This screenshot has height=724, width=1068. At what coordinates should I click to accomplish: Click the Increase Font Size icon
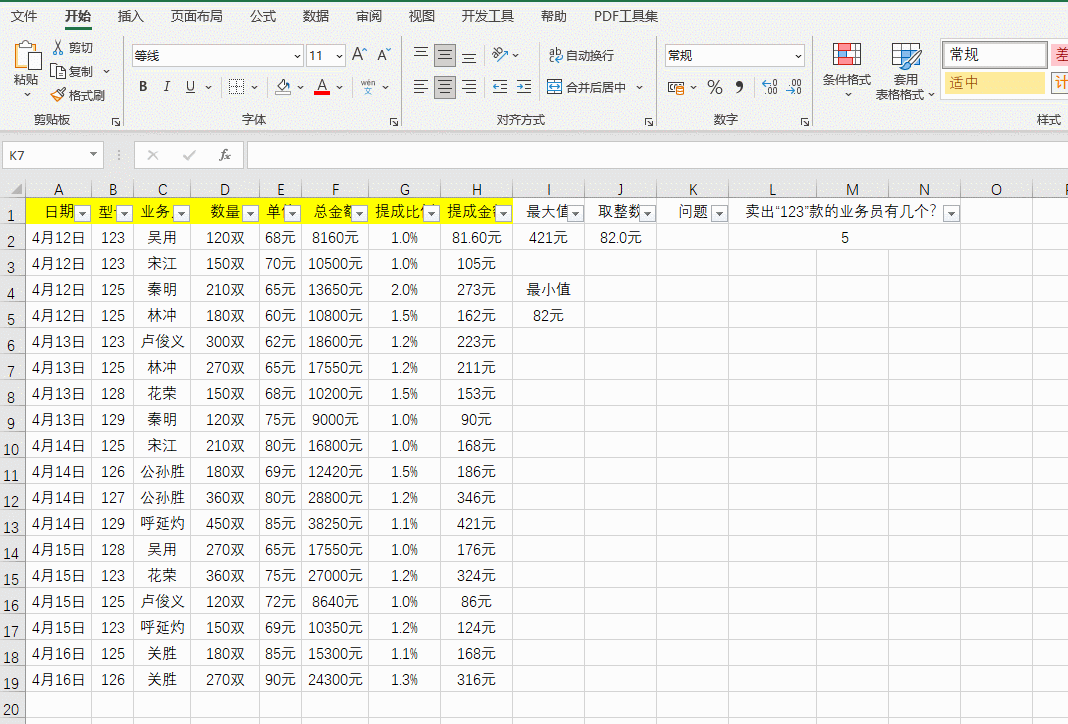point(359,55)
